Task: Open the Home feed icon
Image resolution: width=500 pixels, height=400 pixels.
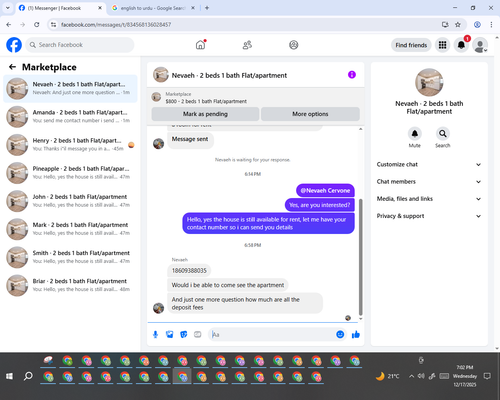Action: (x=200, y=45)
